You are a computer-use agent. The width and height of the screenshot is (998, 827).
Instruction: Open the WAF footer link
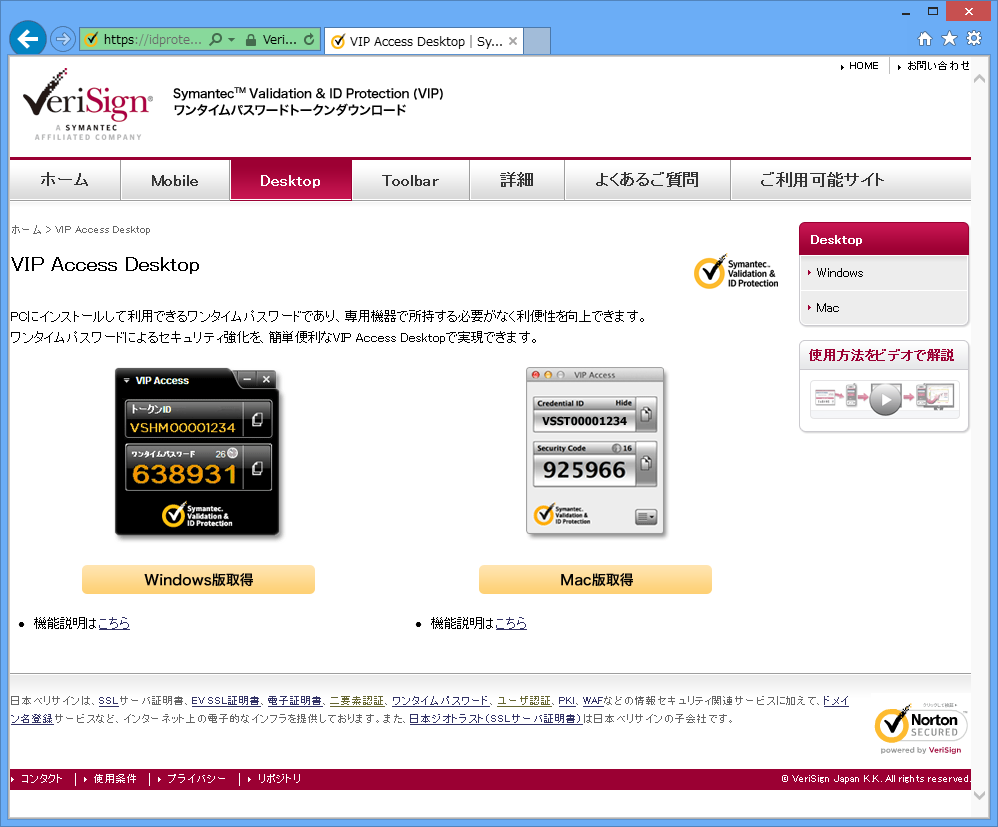(x=593, y=701)
